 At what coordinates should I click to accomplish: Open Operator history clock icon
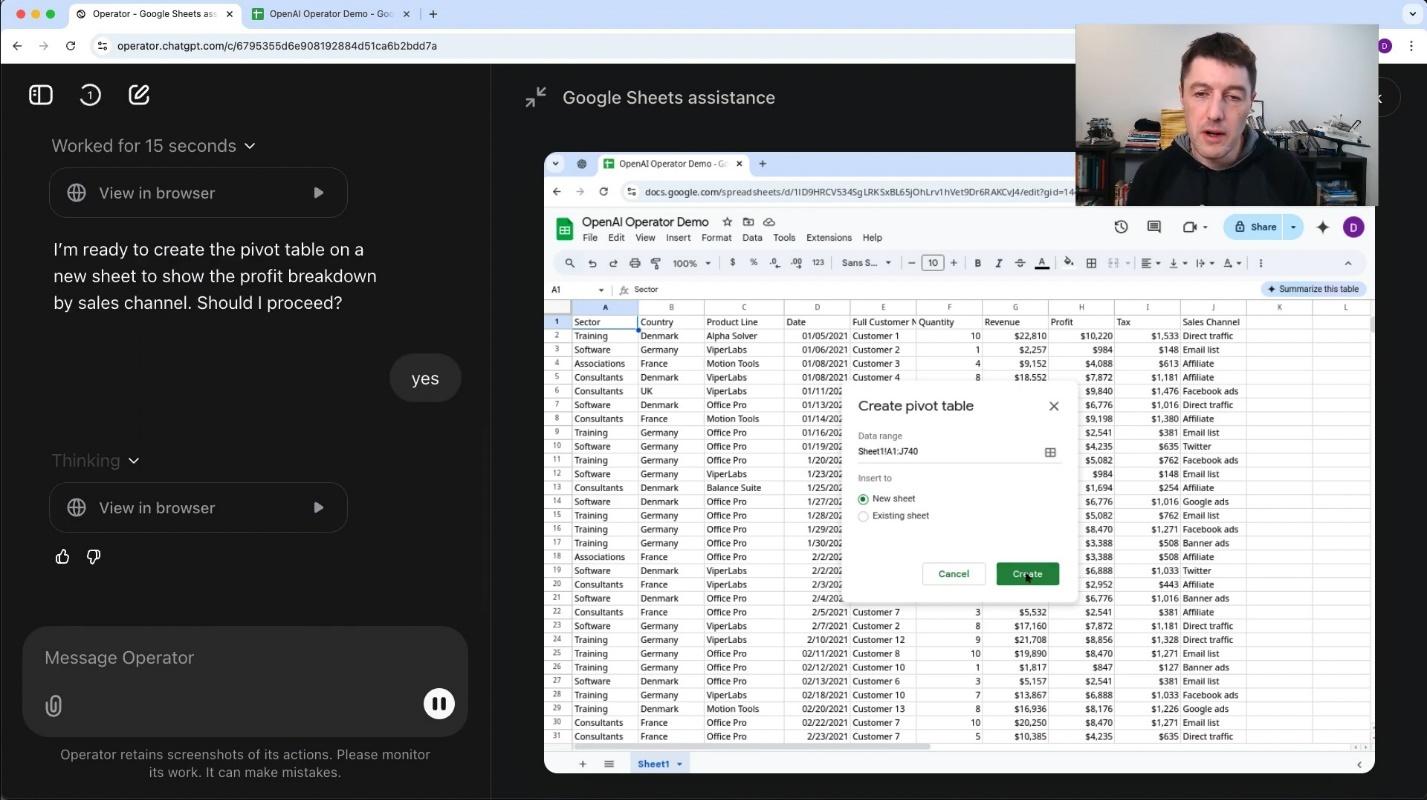click(x=90, y=95)
